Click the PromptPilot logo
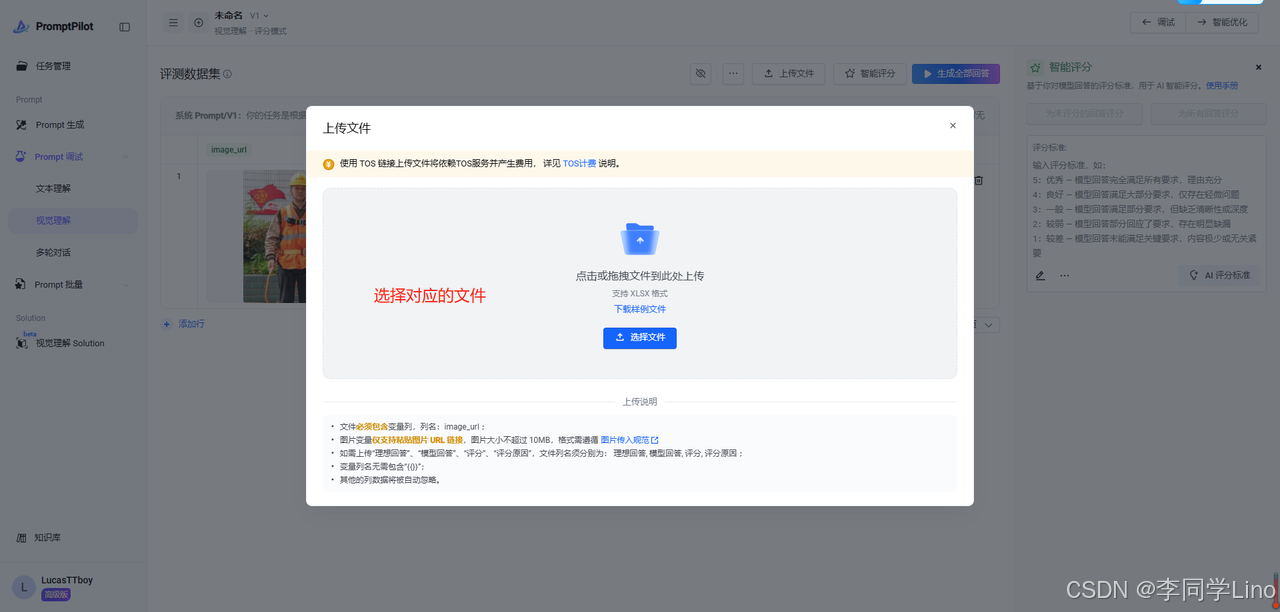Screen dimensions: 1280x612 54,27
